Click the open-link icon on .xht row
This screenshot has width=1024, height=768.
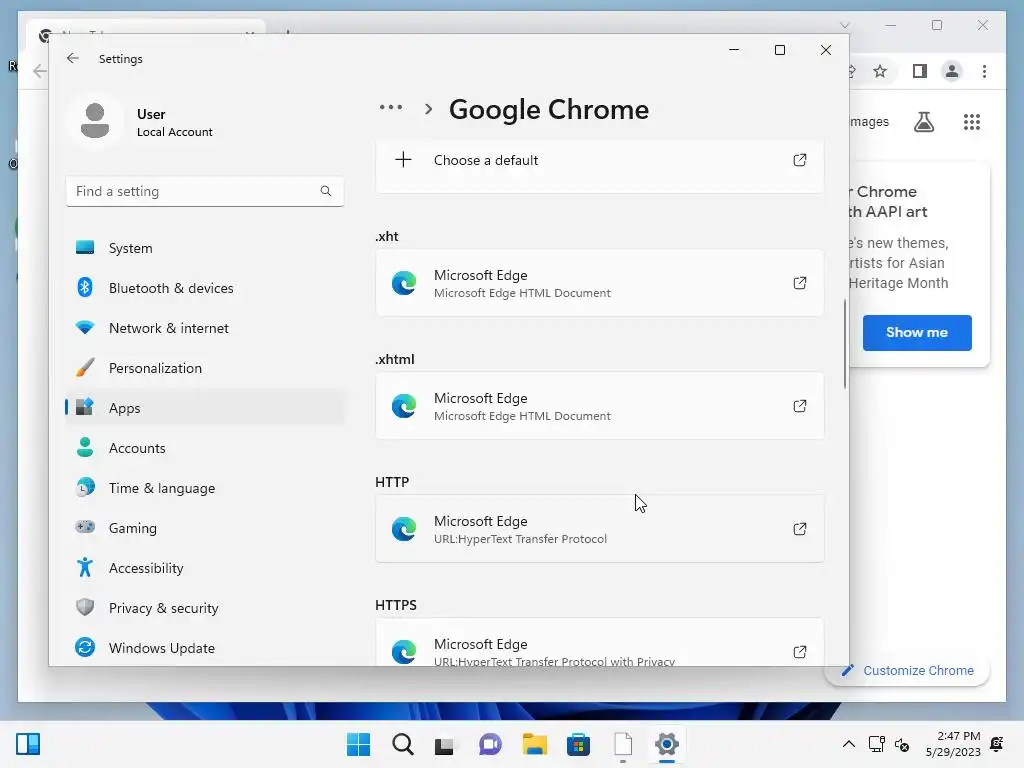pyautogui.click(x=799, y=283)
